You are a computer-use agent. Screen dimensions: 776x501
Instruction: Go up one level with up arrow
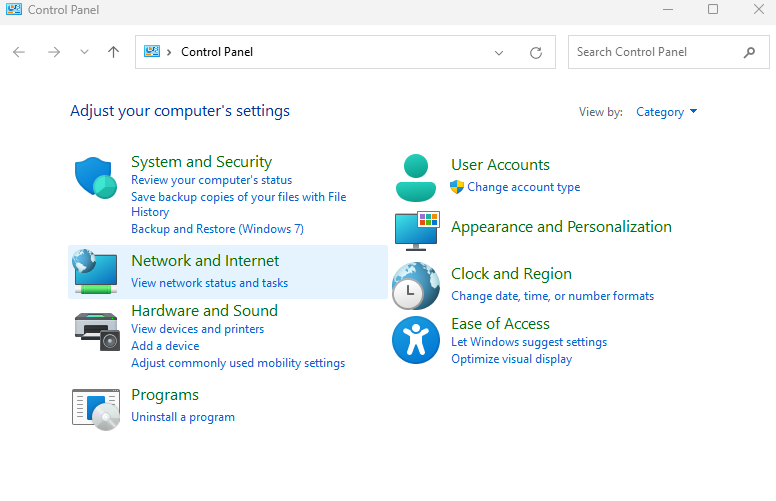click(x=113, y=52)
